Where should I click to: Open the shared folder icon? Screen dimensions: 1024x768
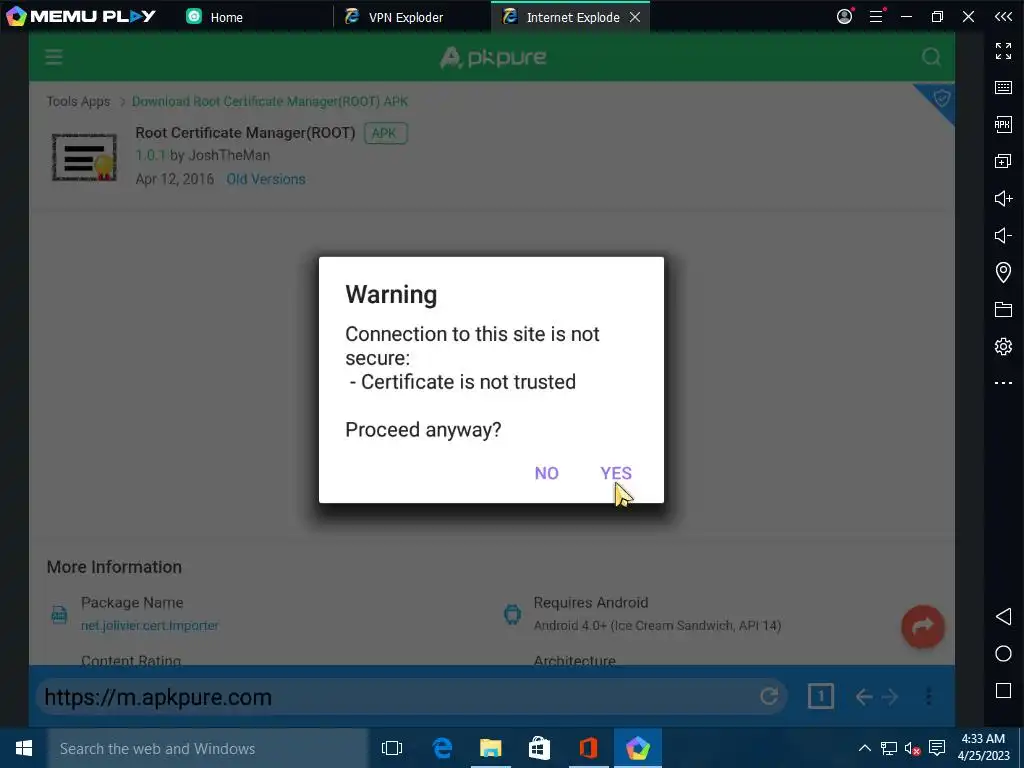[1003, 309]
